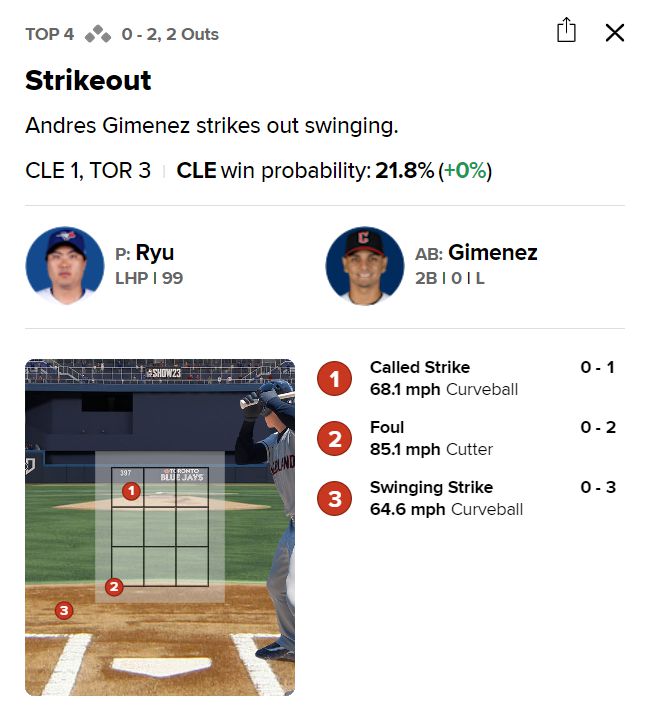654x728 pixels.
Task: Click pitch 2 marker in strike zone
Action: (114, 587)
